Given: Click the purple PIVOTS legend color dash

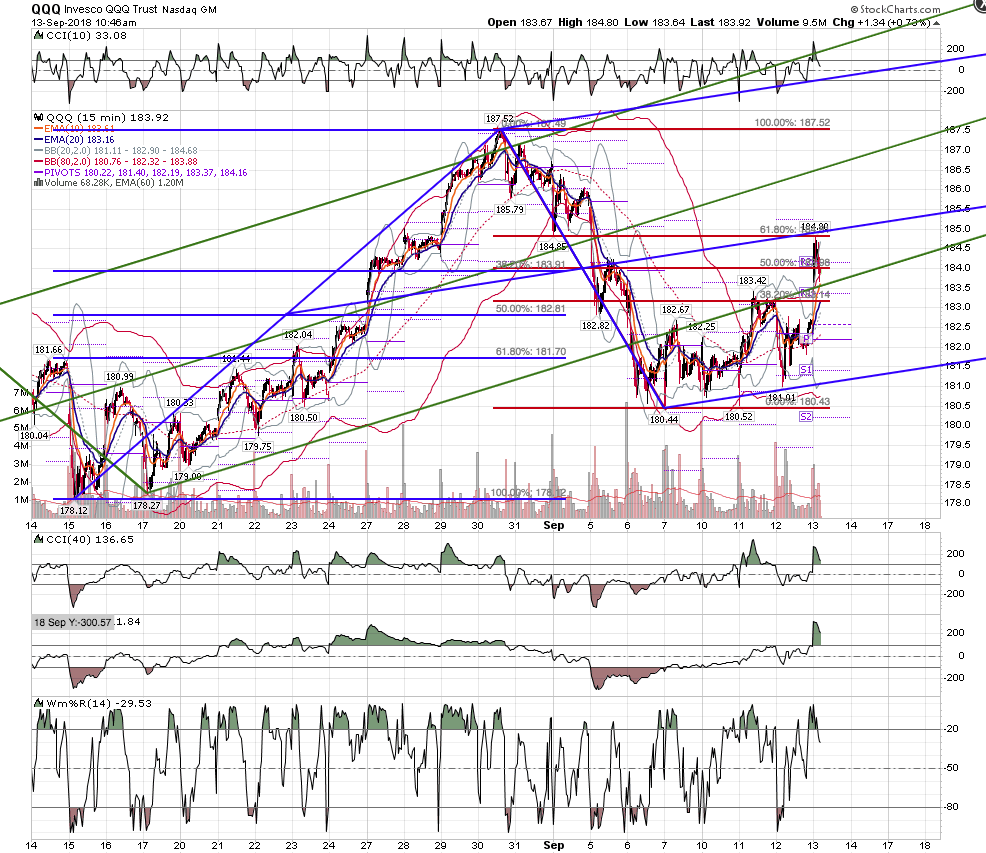Looking at the screenshot, I should (x=38, y=172).
